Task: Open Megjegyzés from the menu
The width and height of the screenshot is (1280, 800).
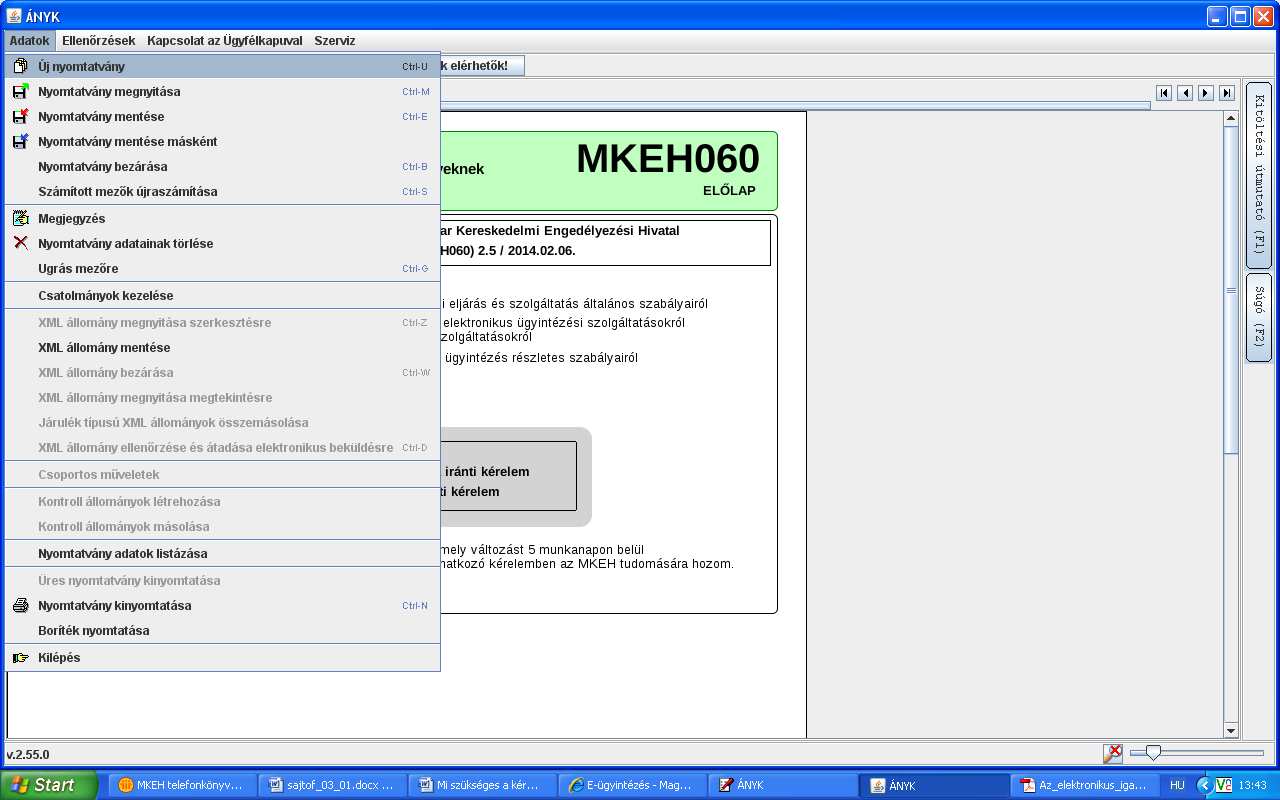Action: point(222,218)
